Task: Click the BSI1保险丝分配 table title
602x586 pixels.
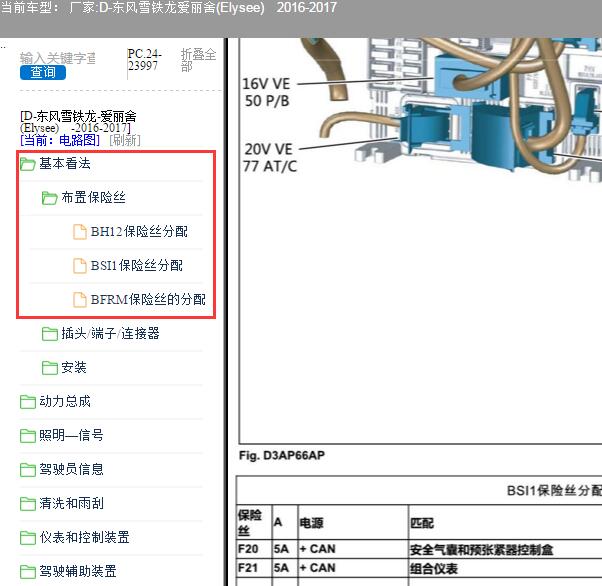Action: (x=554, y=490)
